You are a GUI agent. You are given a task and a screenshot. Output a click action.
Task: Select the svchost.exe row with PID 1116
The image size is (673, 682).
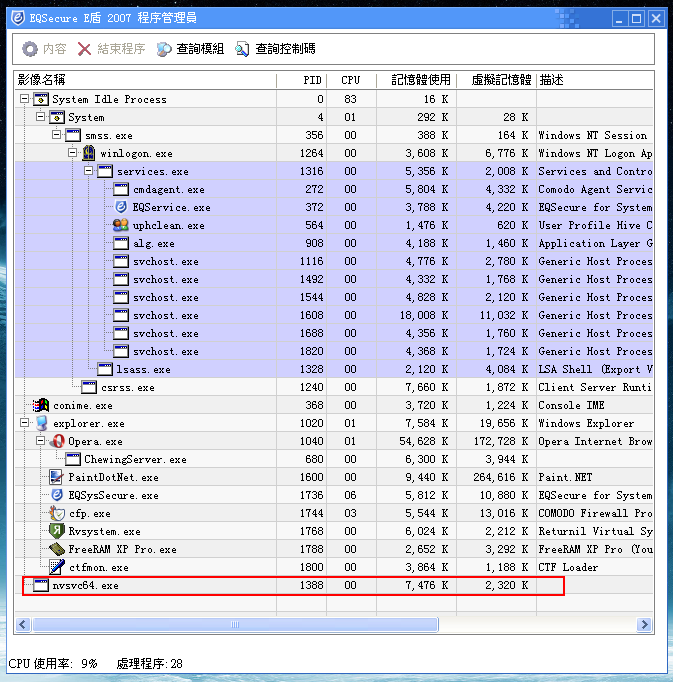[334, 261]
